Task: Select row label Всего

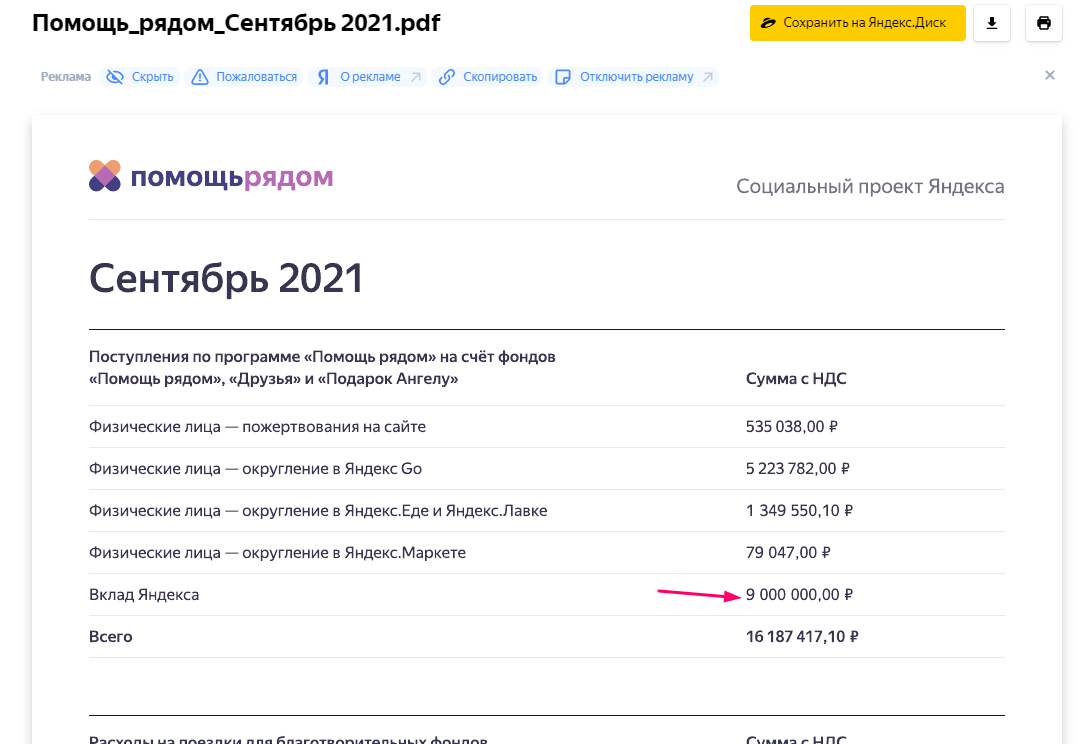Action: click(111, 637)
